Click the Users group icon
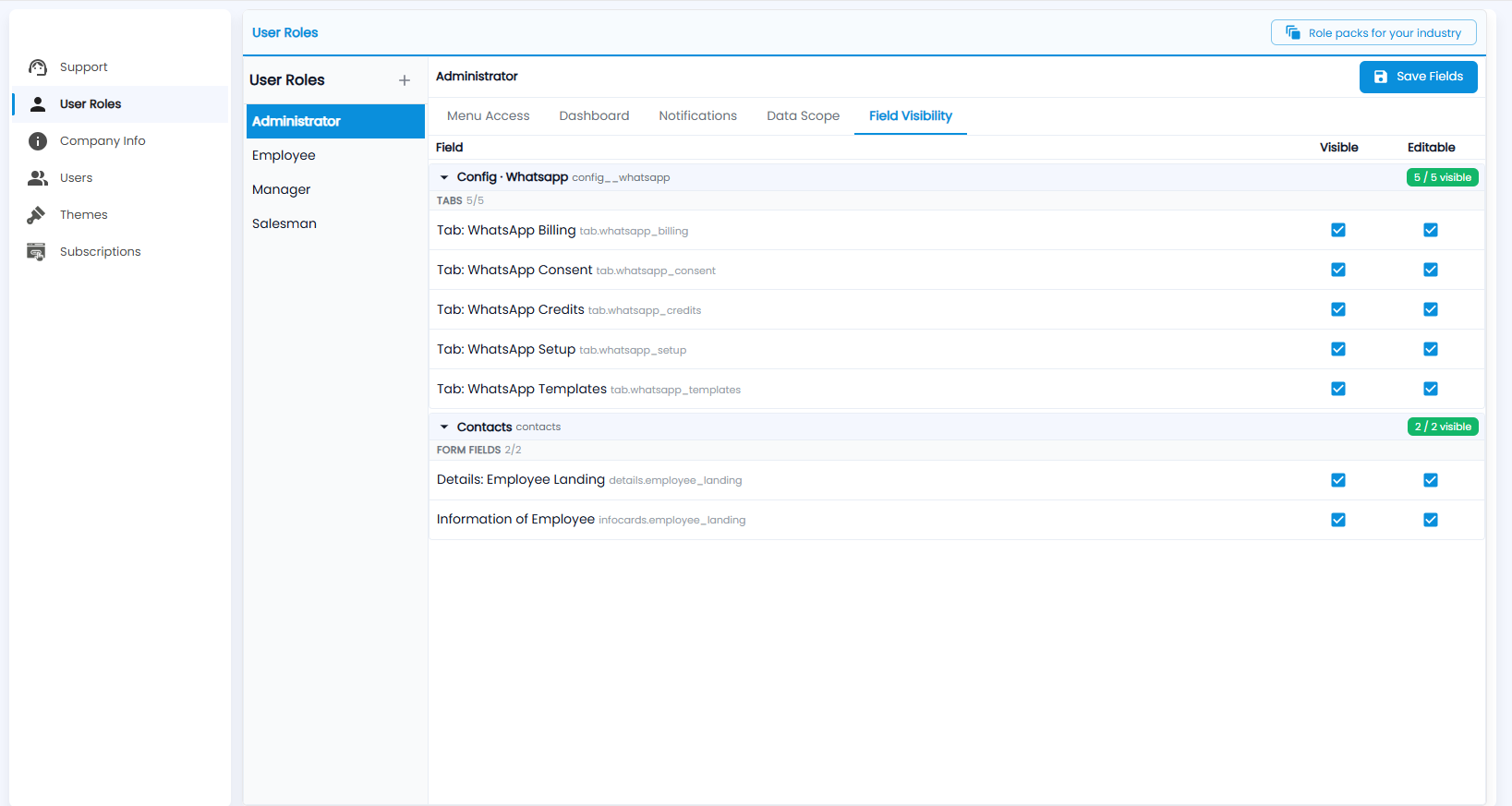 click(38, 178)
